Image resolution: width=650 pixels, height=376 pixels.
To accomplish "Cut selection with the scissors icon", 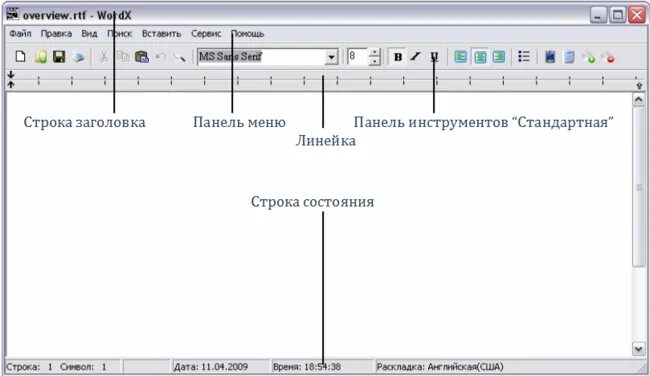I will pyautogui.click(x=103, y=57).
